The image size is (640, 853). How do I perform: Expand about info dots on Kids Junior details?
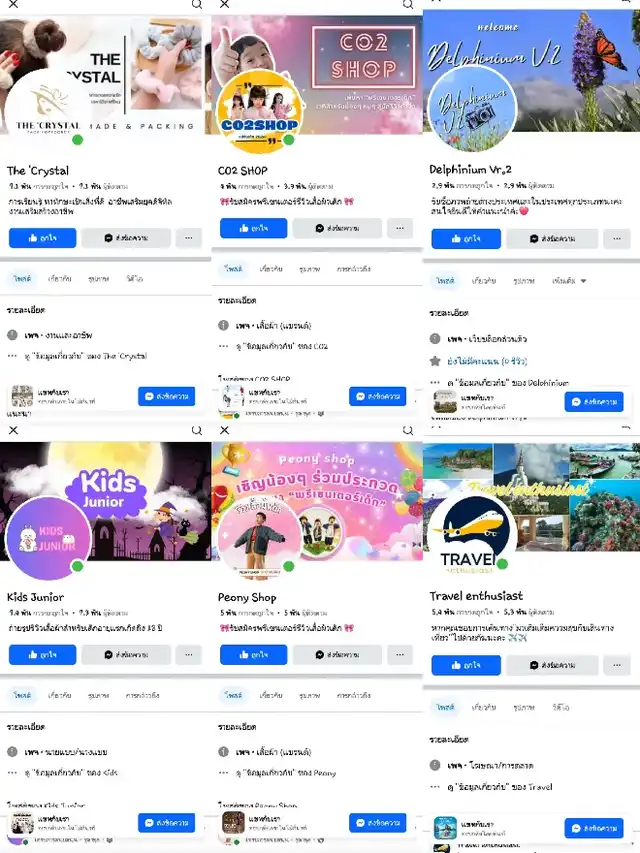[x=13, y=772]
